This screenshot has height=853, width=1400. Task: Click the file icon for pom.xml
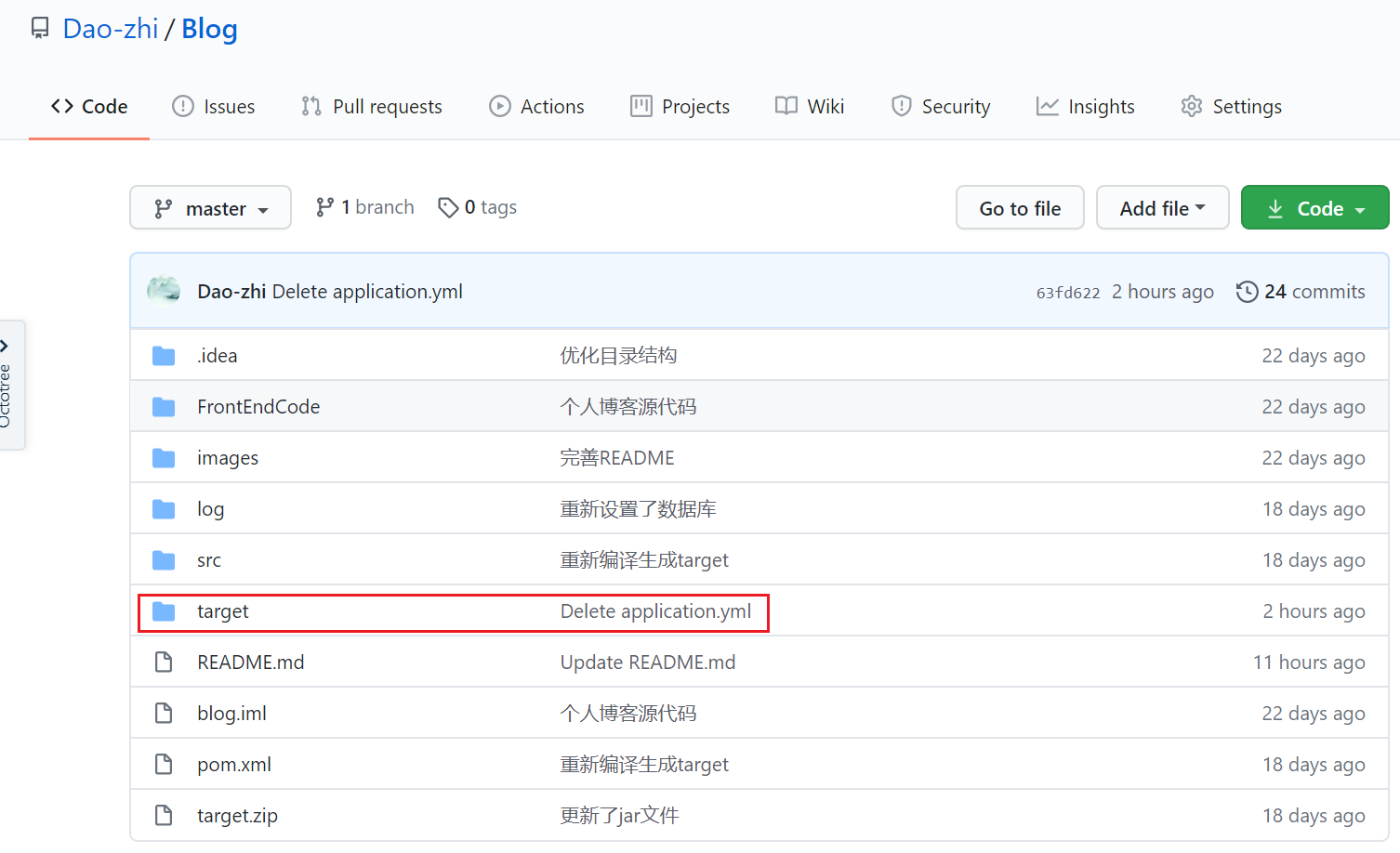point(164,765)
